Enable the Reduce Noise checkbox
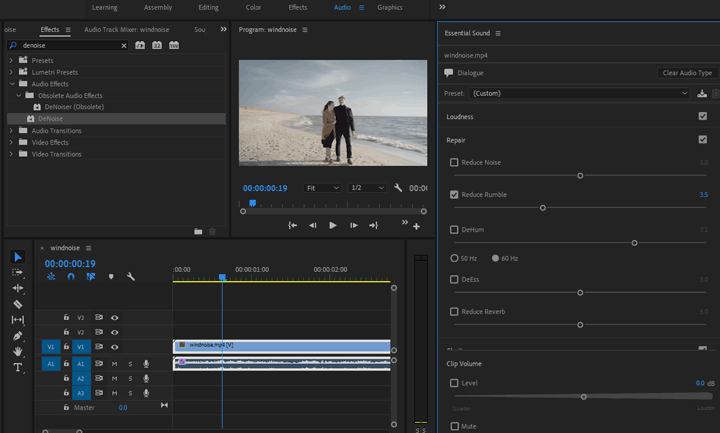Viewport: 720px width, 433px height. point(454,162)
